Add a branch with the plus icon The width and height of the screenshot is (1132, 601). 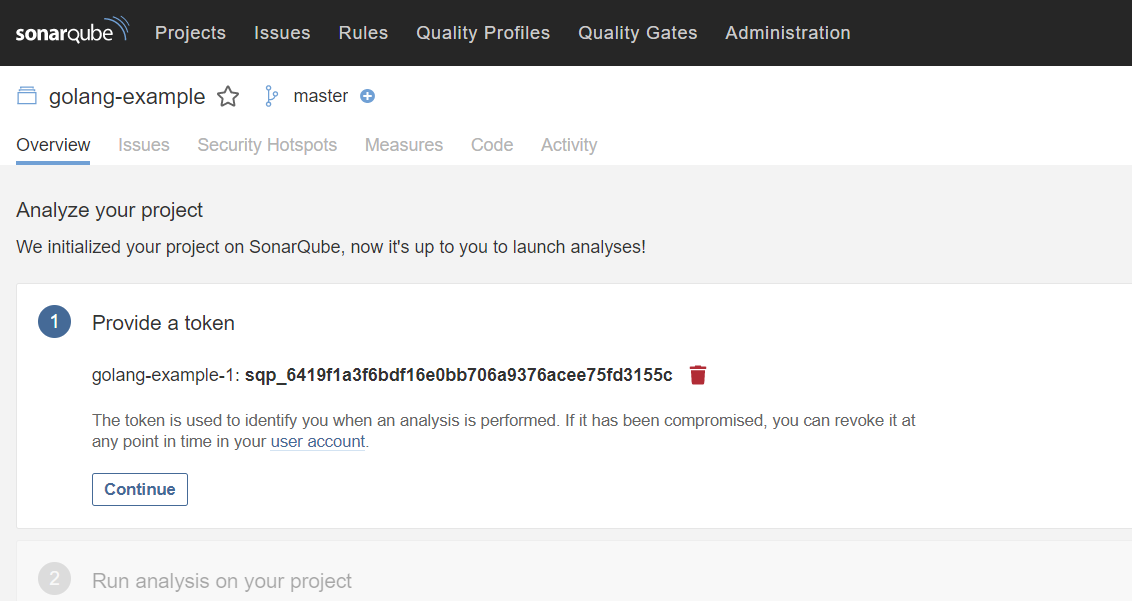[x=367, y=96]
